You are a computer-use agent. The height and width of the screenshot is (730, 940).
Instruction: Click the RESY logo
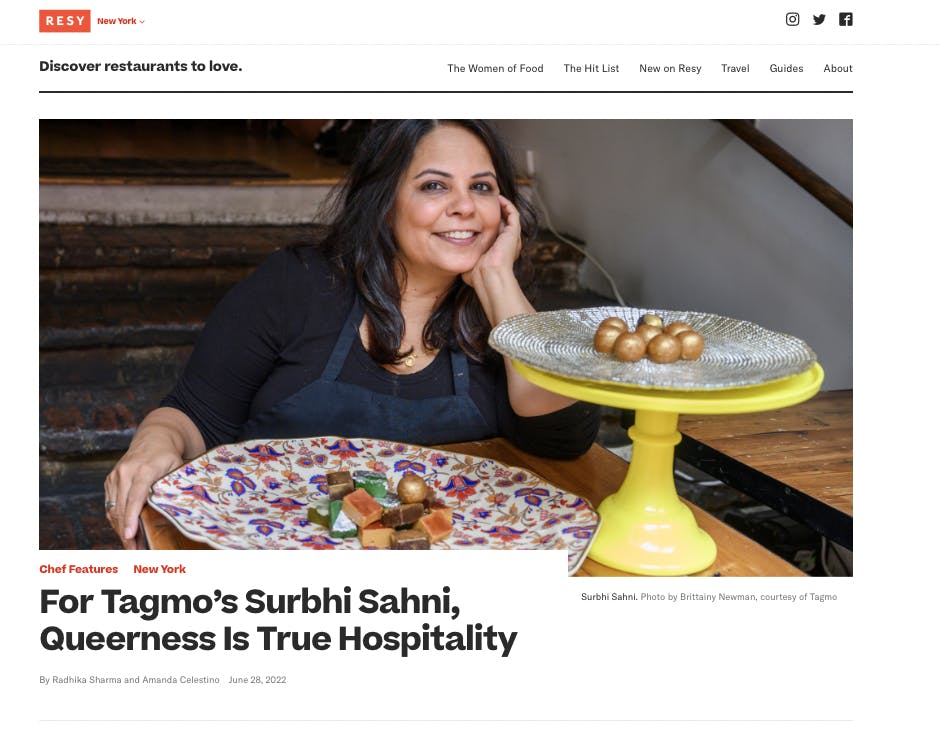point(65,21)
